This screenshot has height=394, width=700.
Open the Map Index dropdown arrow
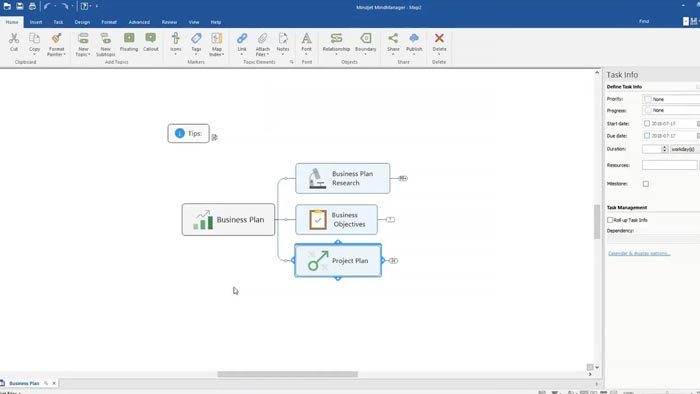(223, 54)
